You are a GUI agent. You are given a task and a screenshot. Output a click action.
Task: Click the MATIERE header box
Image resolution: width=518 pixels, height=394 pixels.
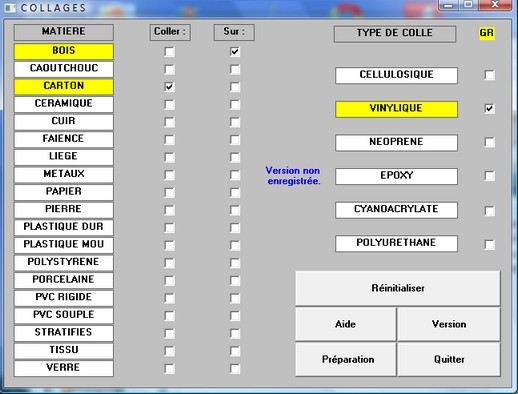pos(64,32)
